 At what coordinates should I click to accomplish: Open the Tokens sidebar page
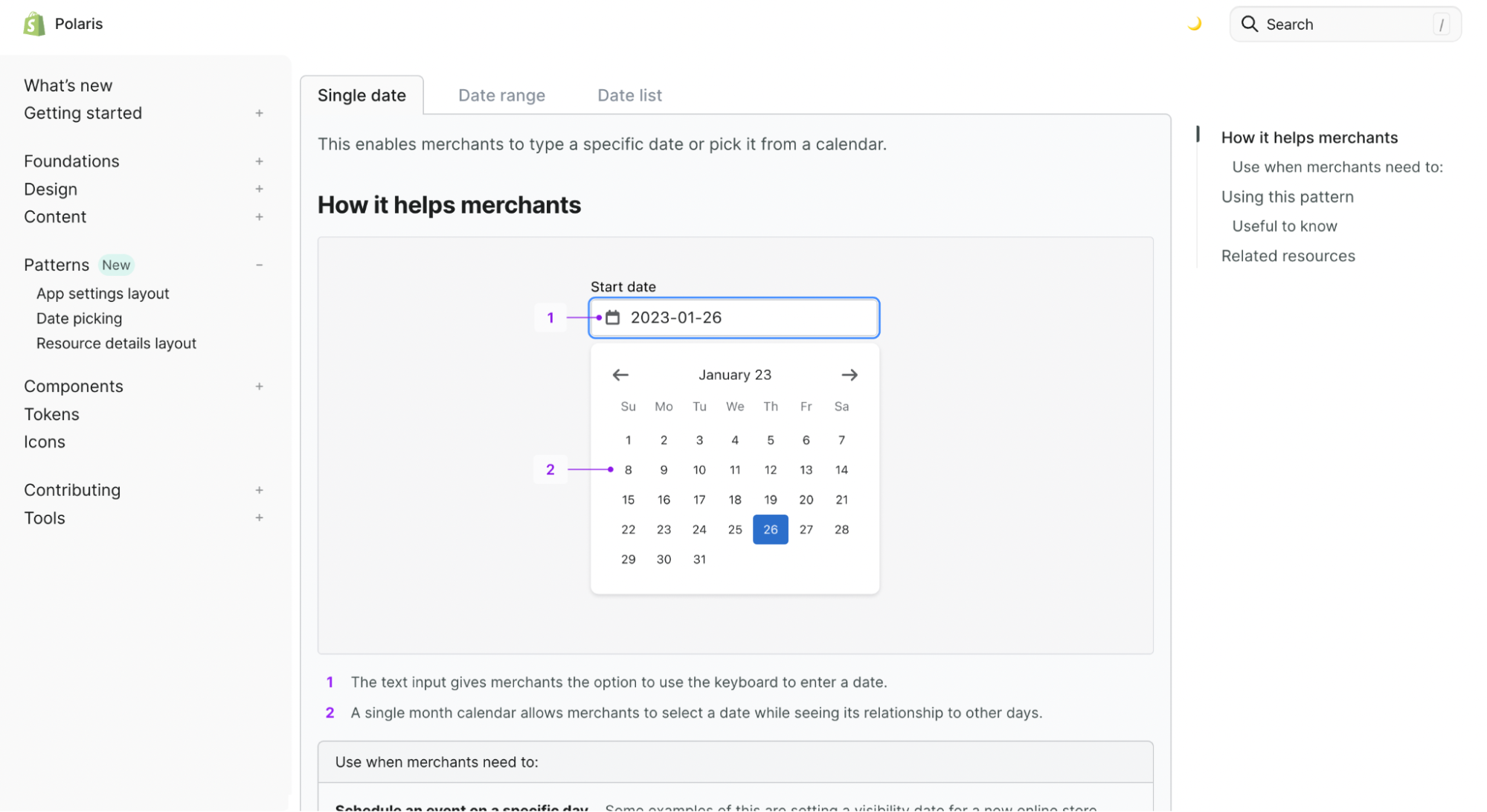tap(51, 414)
